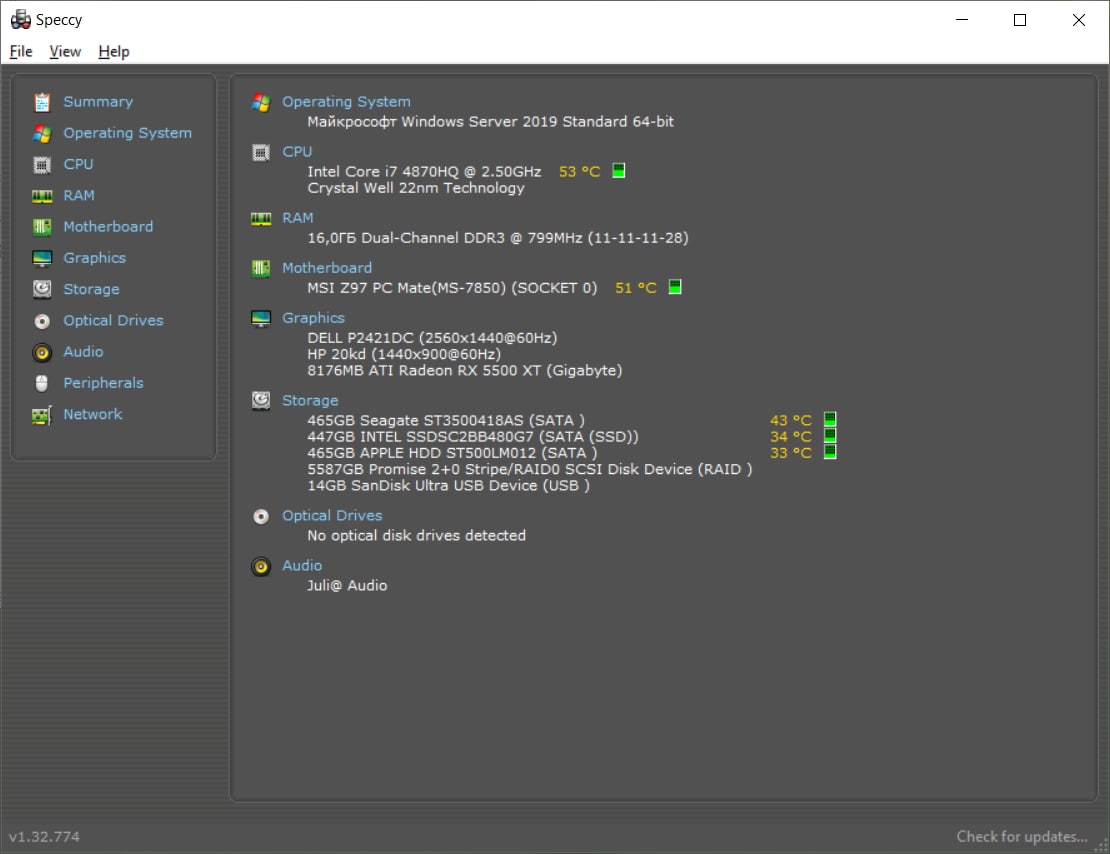Viewport: 1110px width, 854px height.
Task: Click the green indicator next to Seagate 43 °C
Action: click(x=830, y=419)
